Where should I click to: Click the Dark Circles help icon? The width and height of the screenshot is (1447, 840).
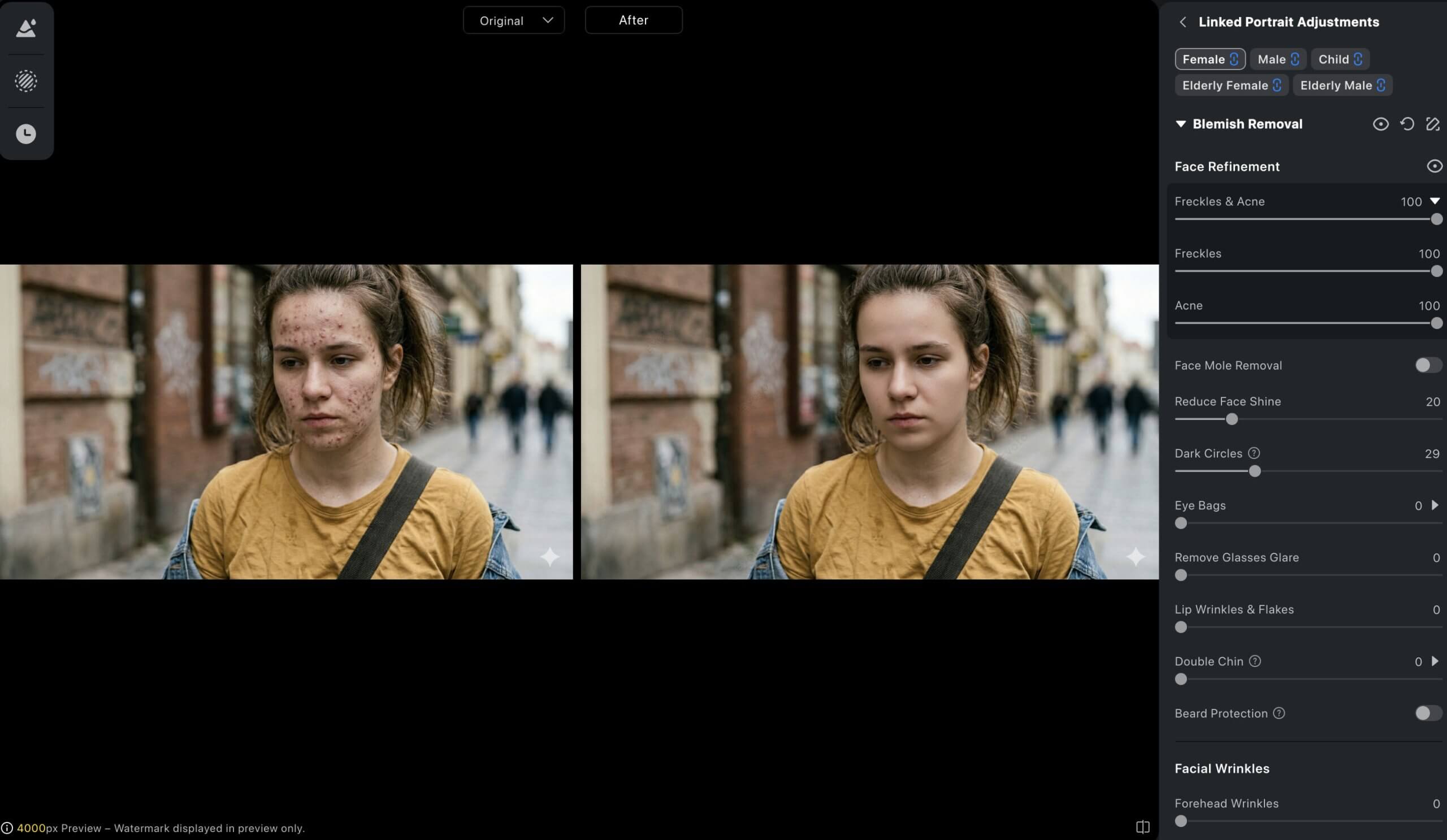[x=1254, y=453]
